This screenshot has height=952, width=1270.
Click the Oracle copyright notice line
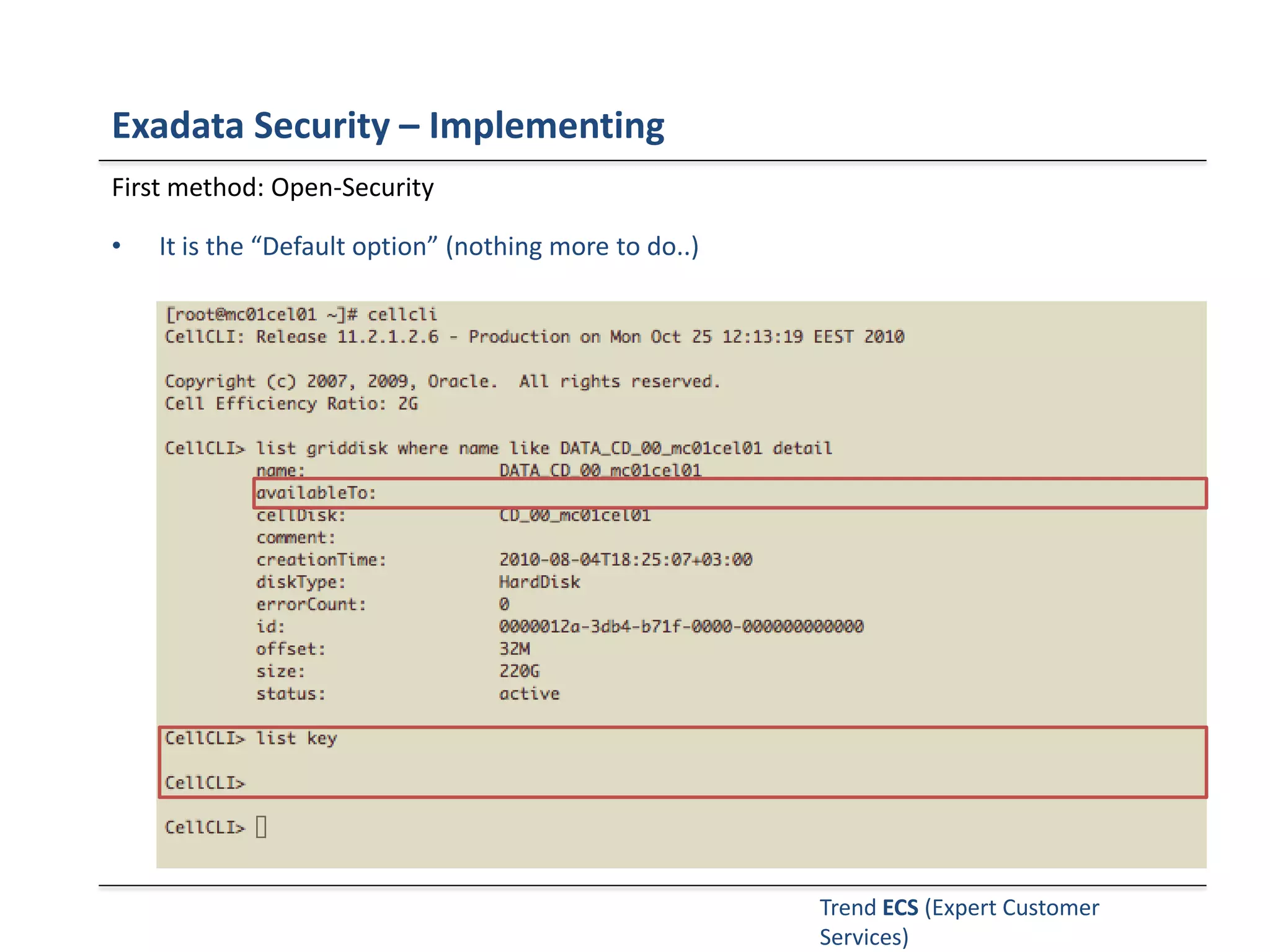442,382
